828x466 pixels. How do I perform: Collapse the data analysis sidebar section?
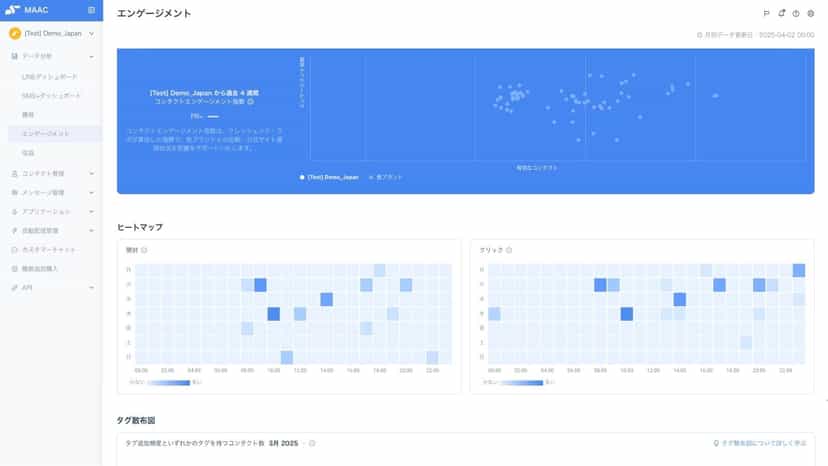tap(91, 57)
